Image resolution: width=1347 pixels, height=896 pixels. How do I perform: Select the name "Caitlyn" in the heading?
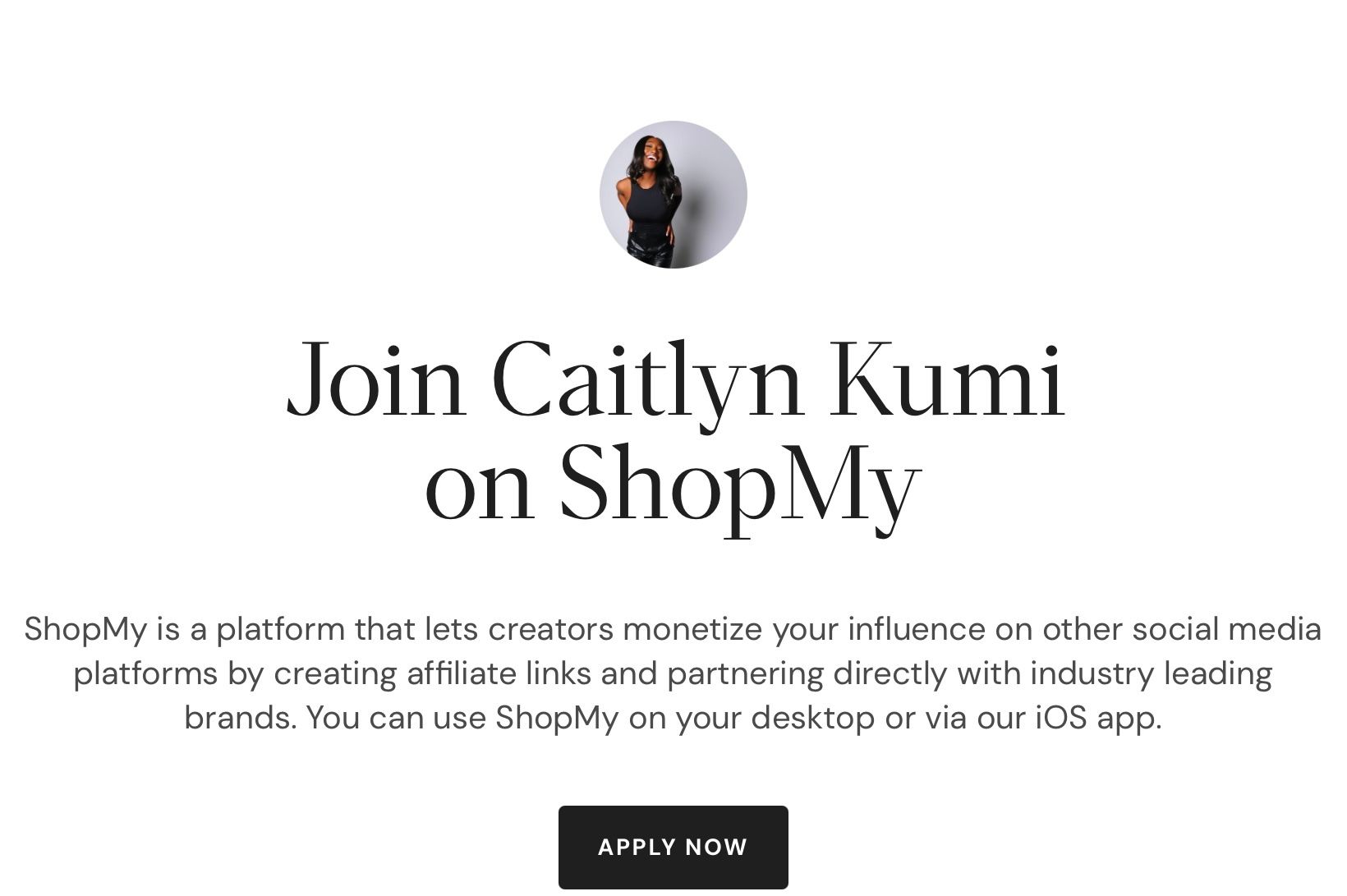pos(647,381)
